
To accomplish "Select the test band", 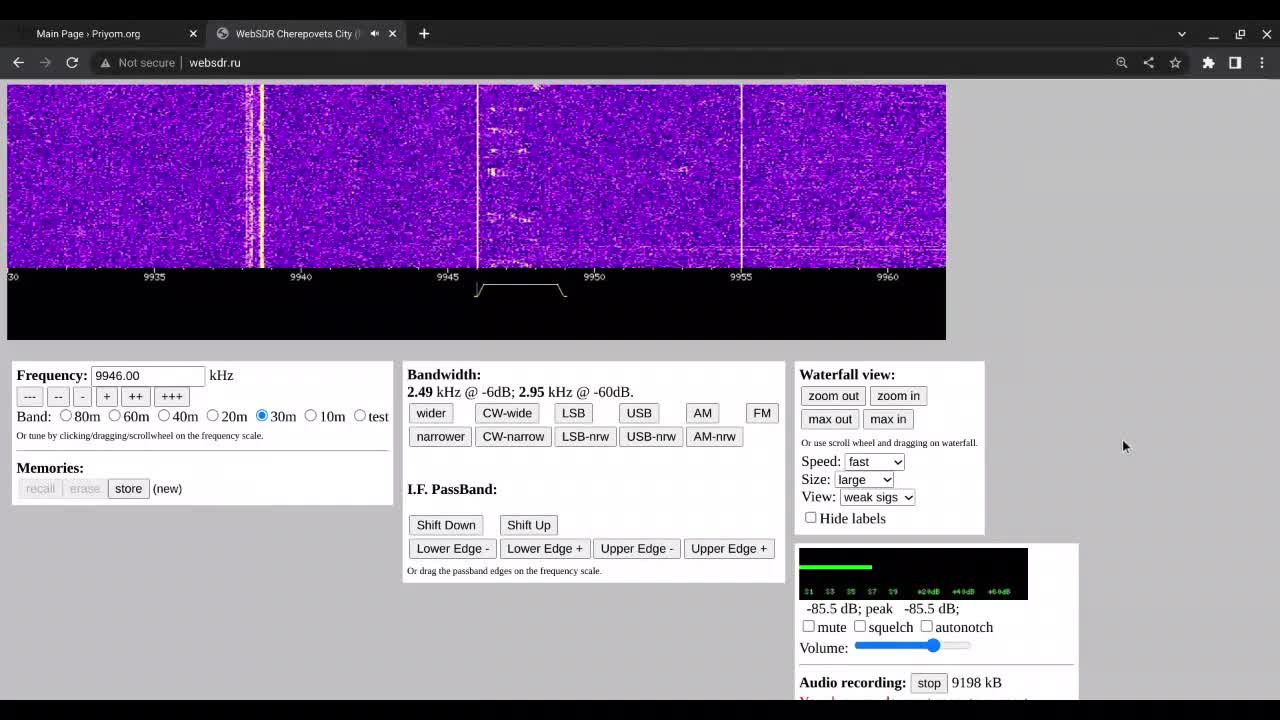I will pos(360,415).
